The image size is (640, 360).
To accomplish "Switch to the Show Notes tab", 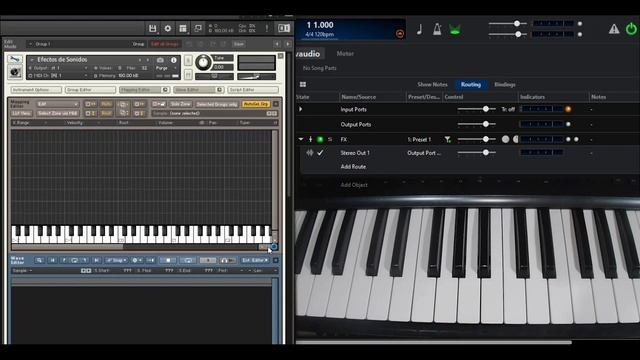I will click(x=432, y=84).
